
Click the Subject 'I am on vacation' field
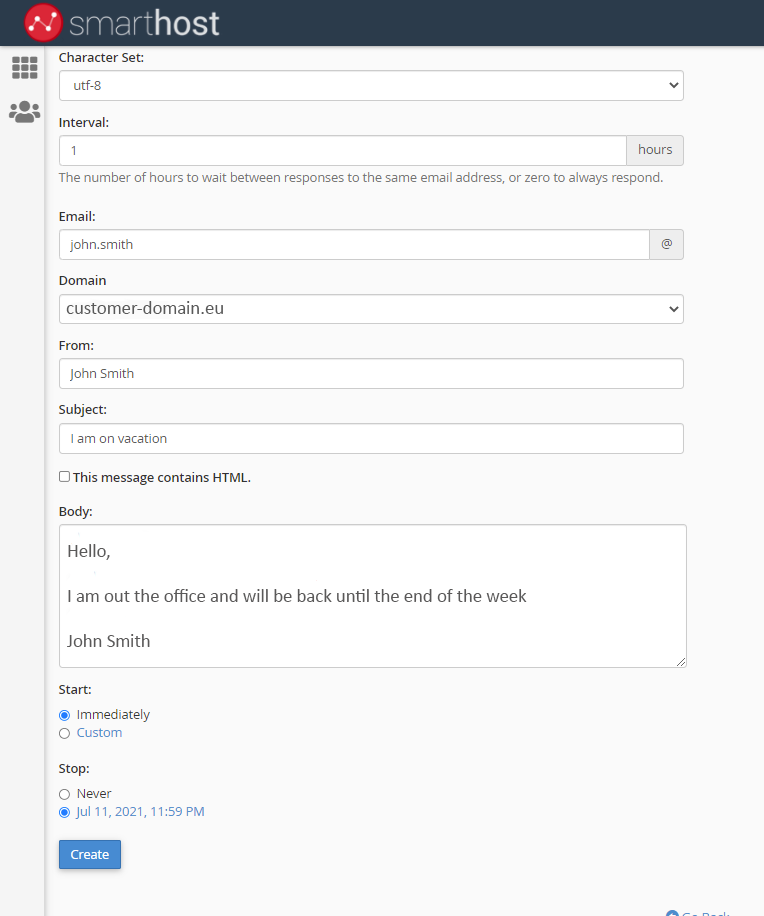(371, 438)
